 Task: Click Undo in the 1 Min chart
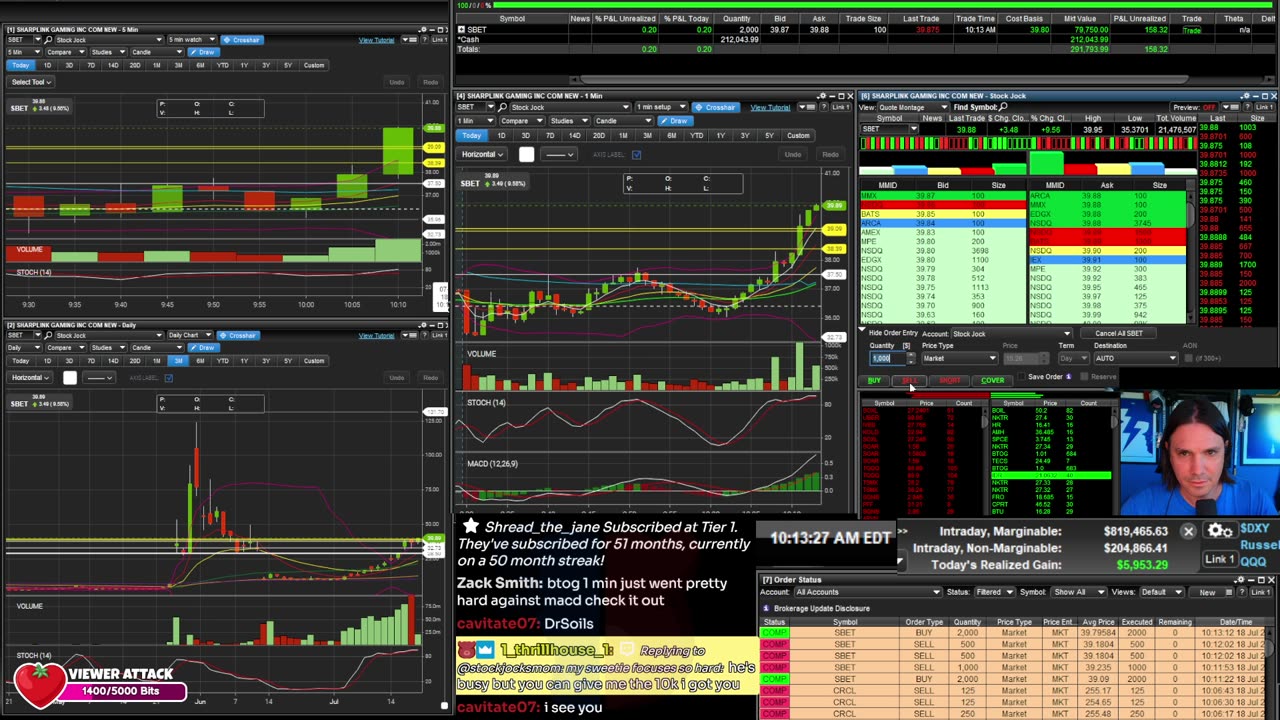pos(792,155)
